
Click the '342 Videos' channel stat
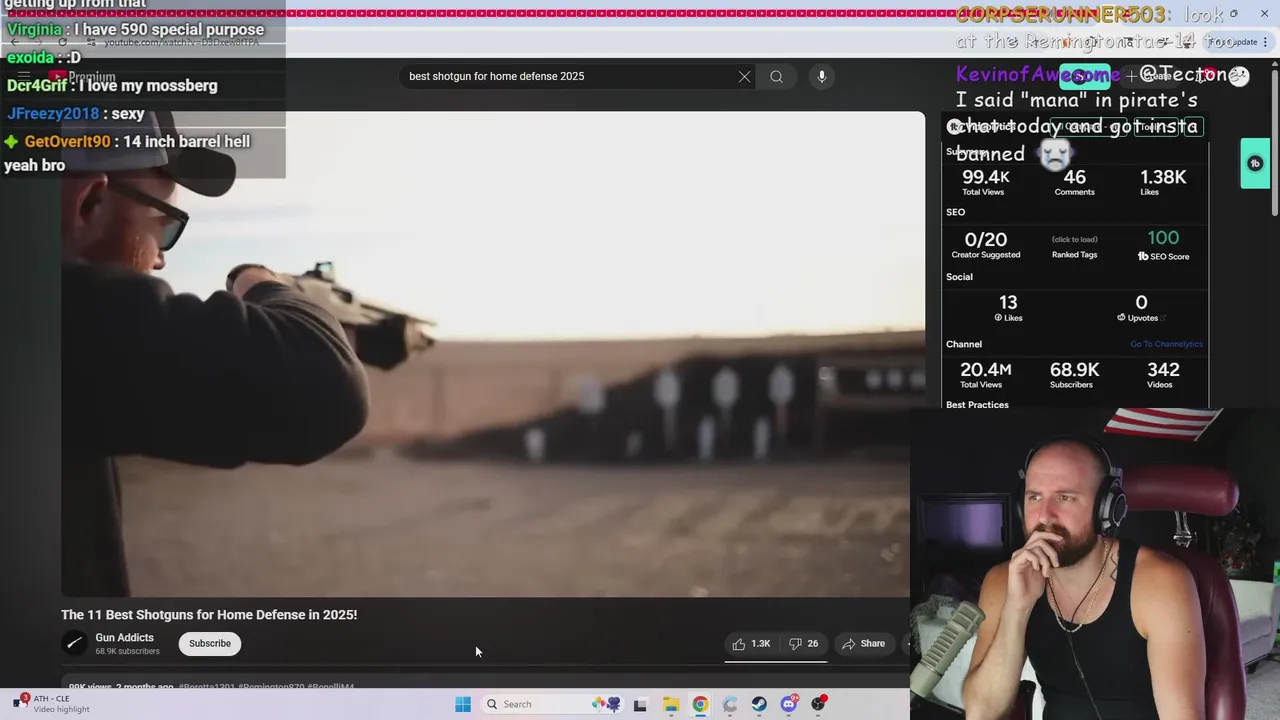[x=1163, y=374]
